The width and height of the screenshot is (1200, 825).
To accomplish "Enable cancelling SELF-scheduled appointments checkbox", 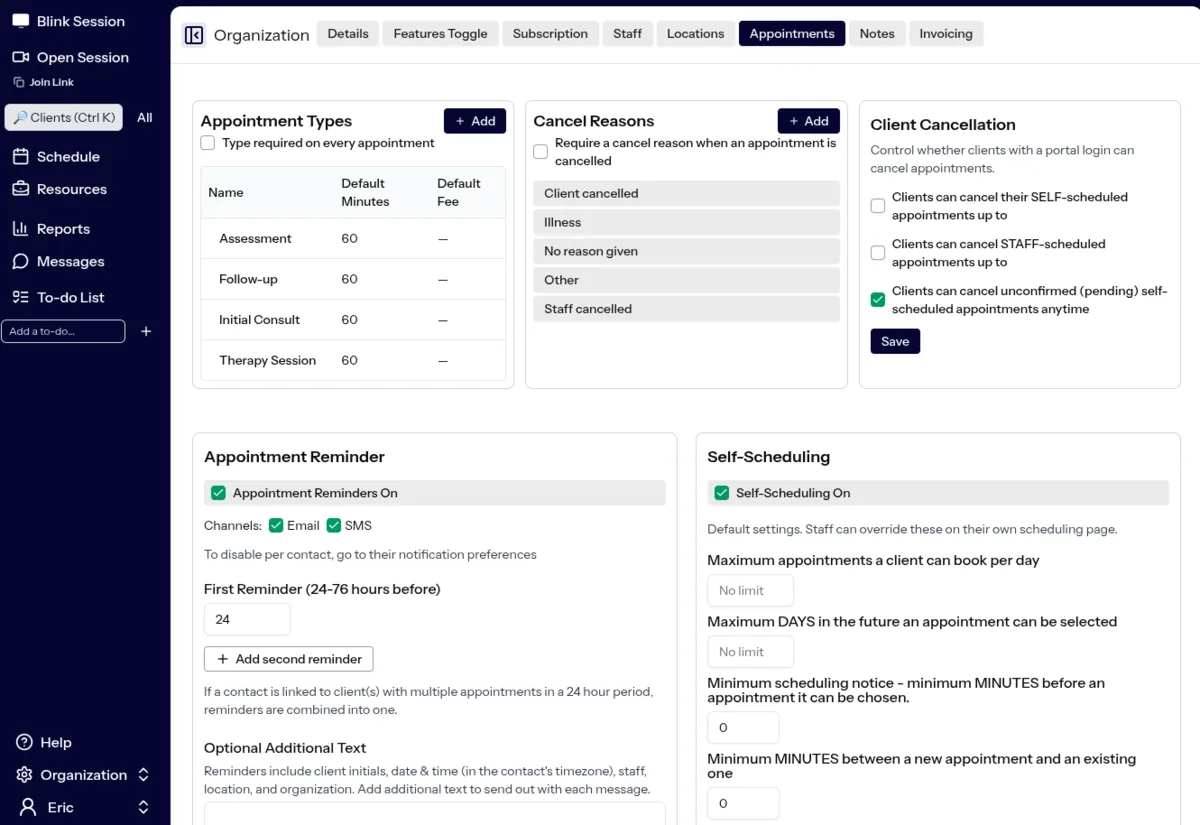I will click(x=878, y=206).
